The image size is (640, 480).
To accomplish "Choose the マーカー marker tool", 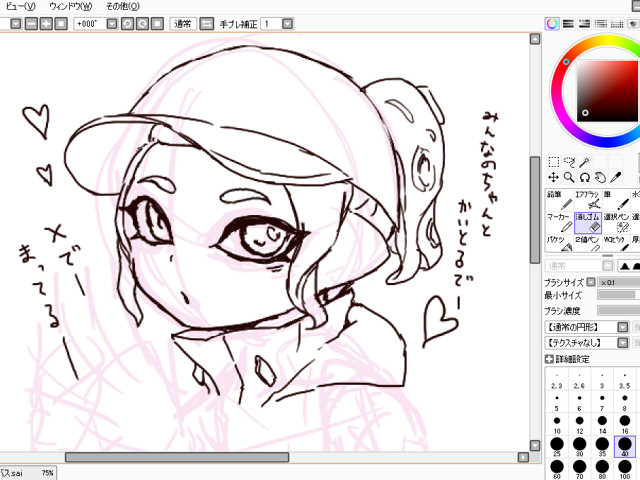I will coord(559,223).
